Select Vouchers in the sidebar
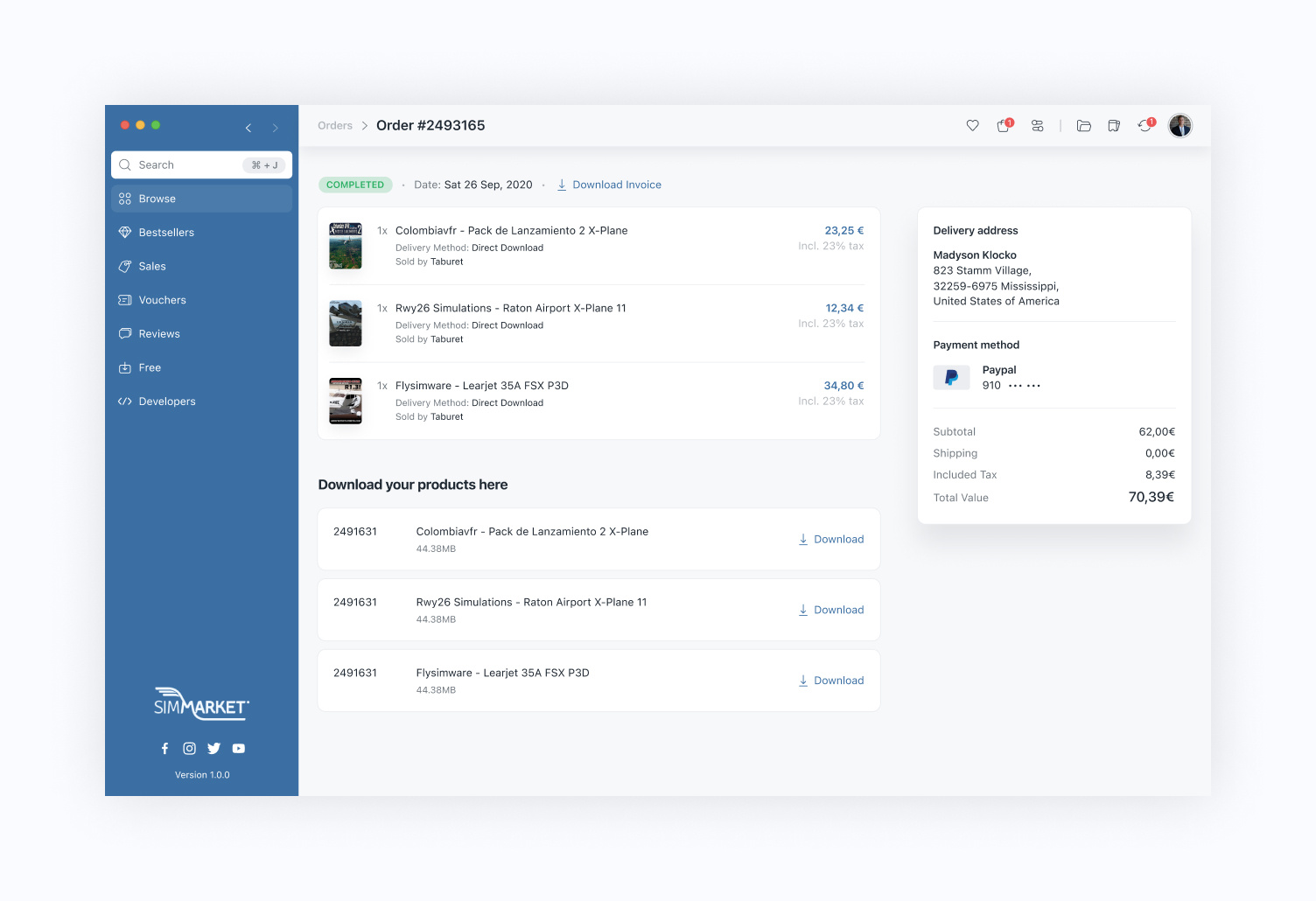 click(163, 300)
